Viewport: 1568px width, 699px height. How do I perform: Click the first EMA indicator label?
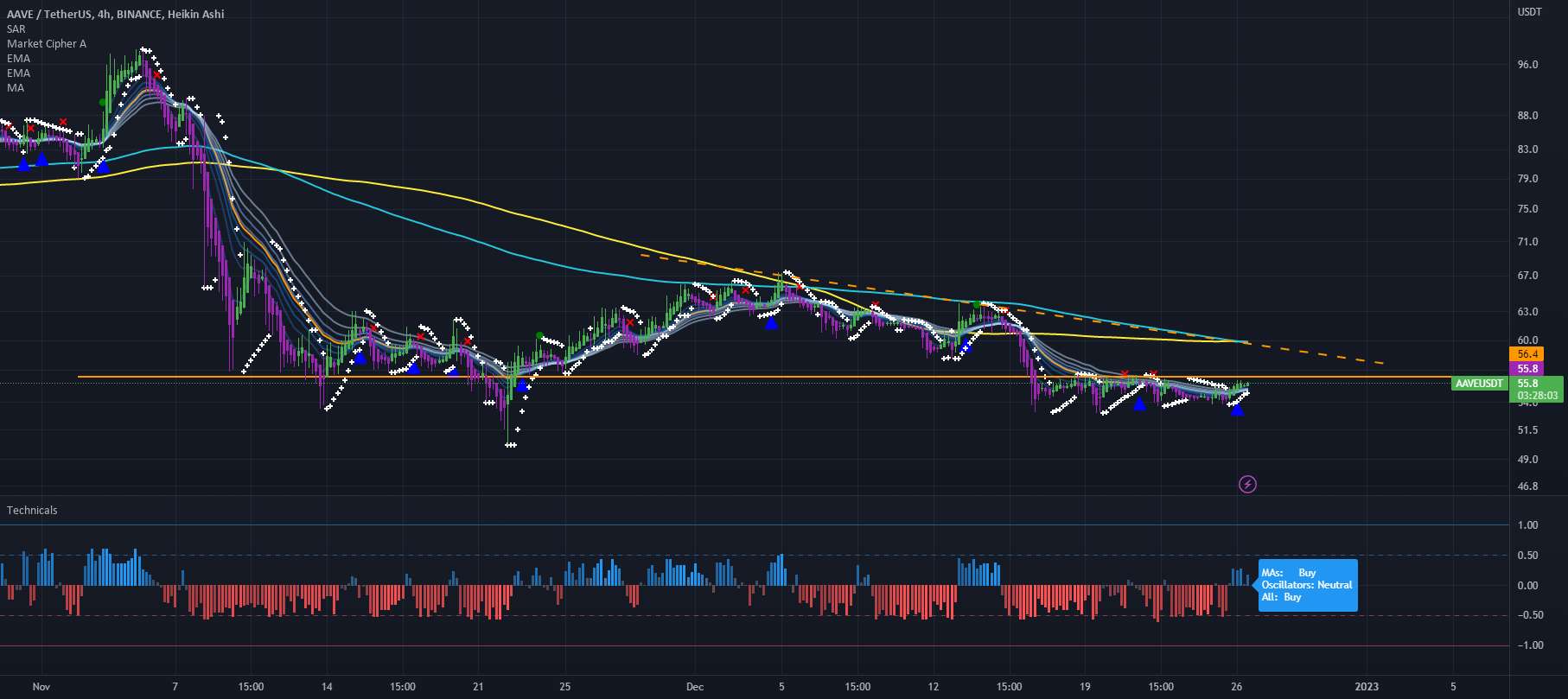pyautogui.click(x=18, y=58)
